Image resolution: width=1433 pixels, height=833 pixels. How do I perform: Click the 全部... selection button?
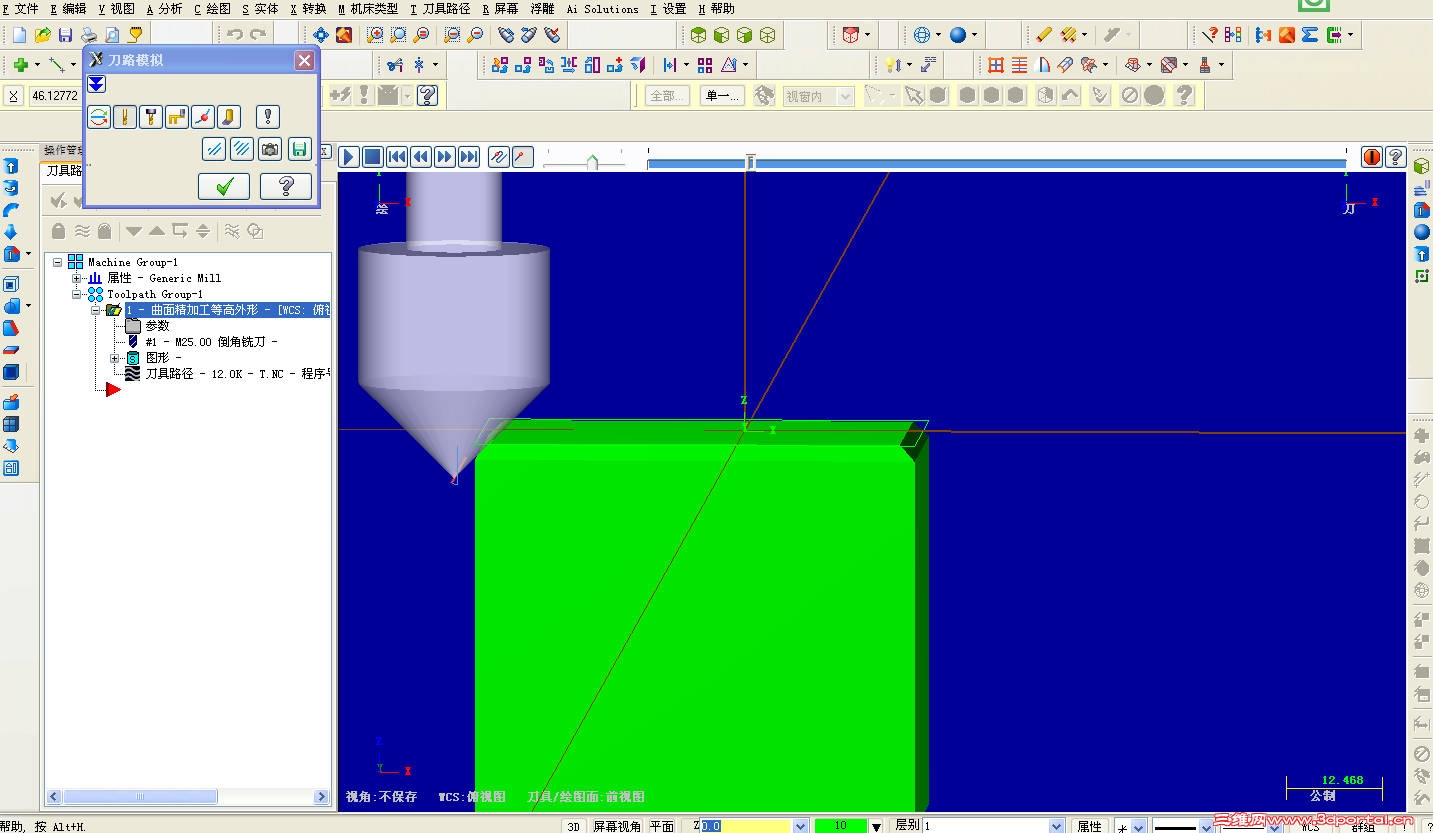(667, 96)
